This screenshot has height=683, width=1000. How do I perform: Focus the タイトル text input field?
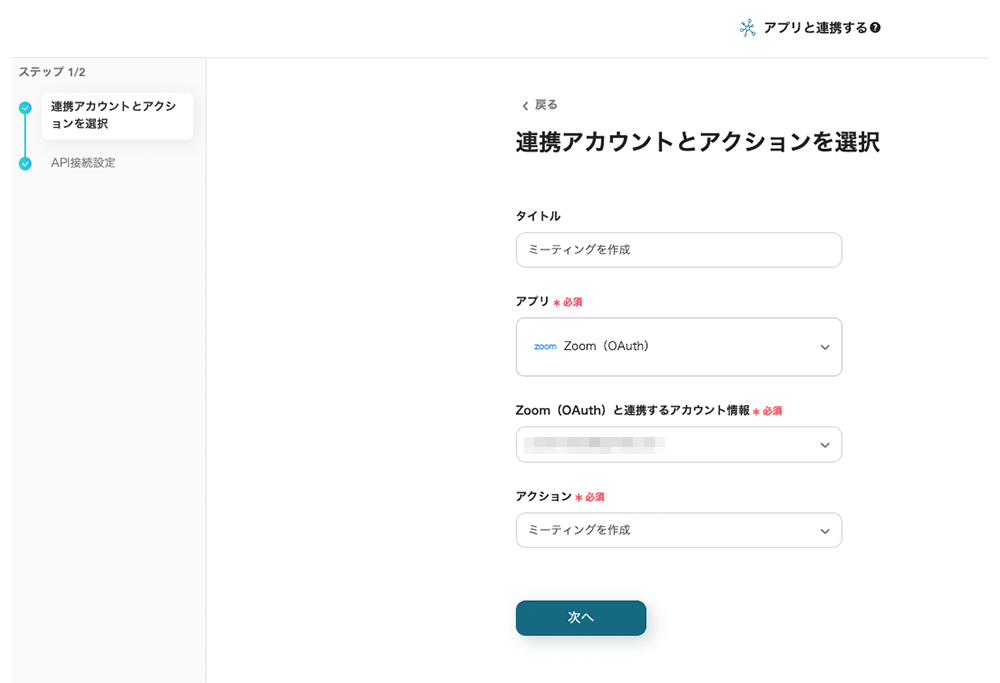(678, 250)
